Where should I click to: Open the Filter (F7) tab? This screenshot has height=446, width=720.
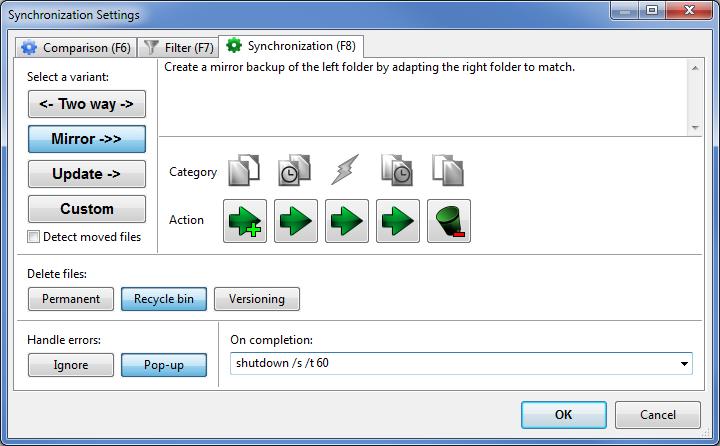tap(178, 48)
